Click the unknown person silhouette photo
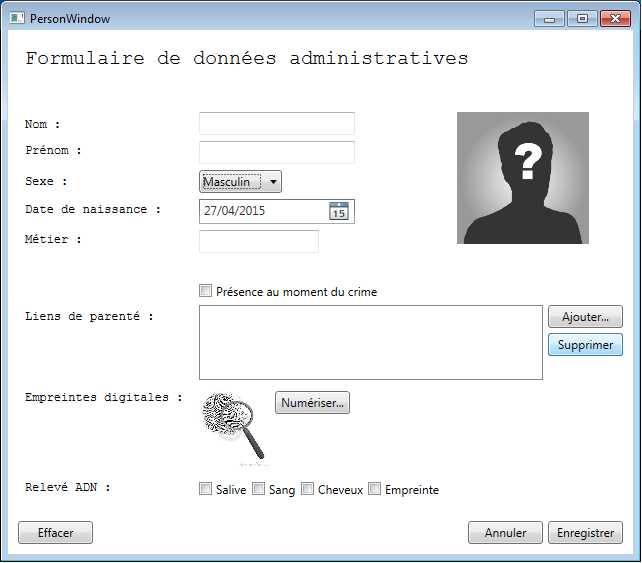 (x=522, y=178)
